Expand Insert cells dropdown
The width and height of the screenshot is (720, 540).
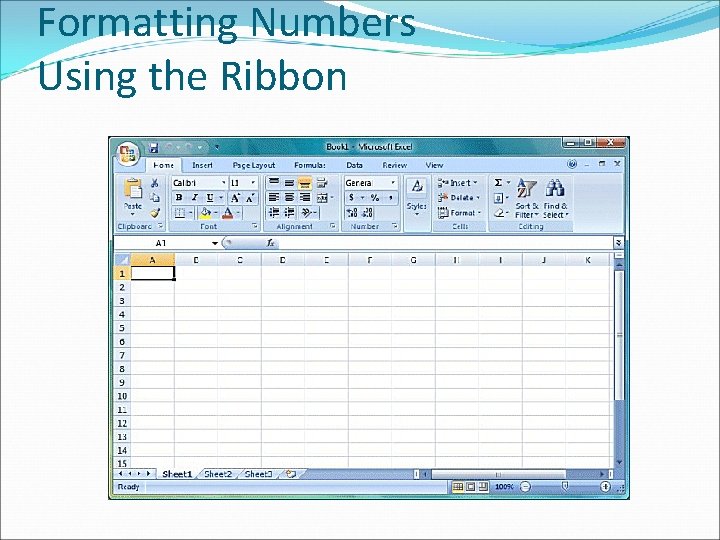(475, 183)
